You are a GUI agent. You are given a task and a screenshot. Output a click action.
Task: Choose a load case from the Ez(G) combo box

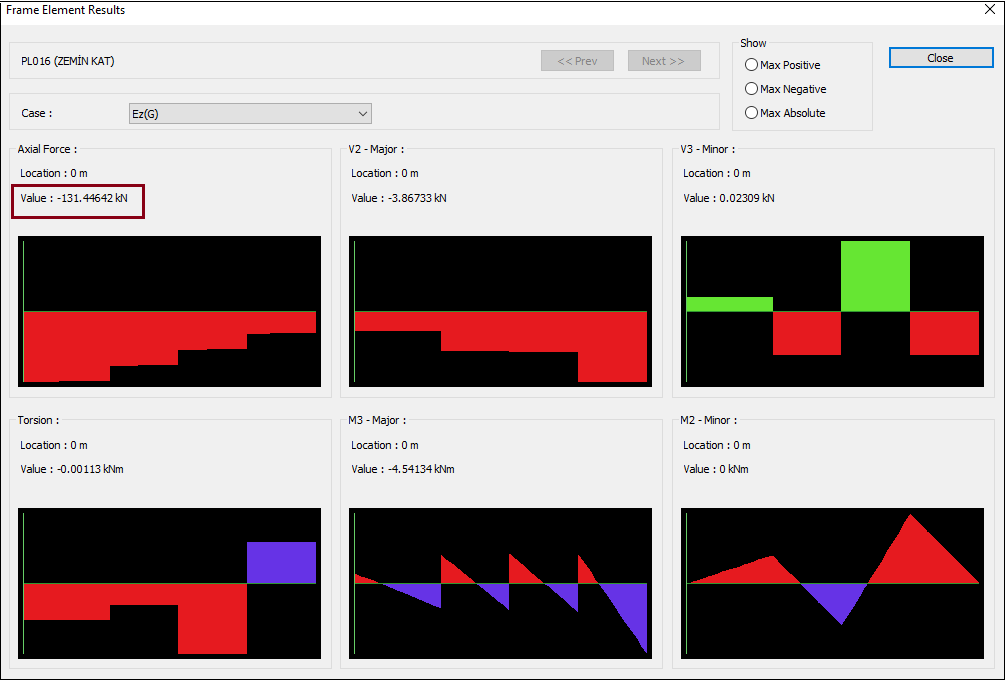250,113
